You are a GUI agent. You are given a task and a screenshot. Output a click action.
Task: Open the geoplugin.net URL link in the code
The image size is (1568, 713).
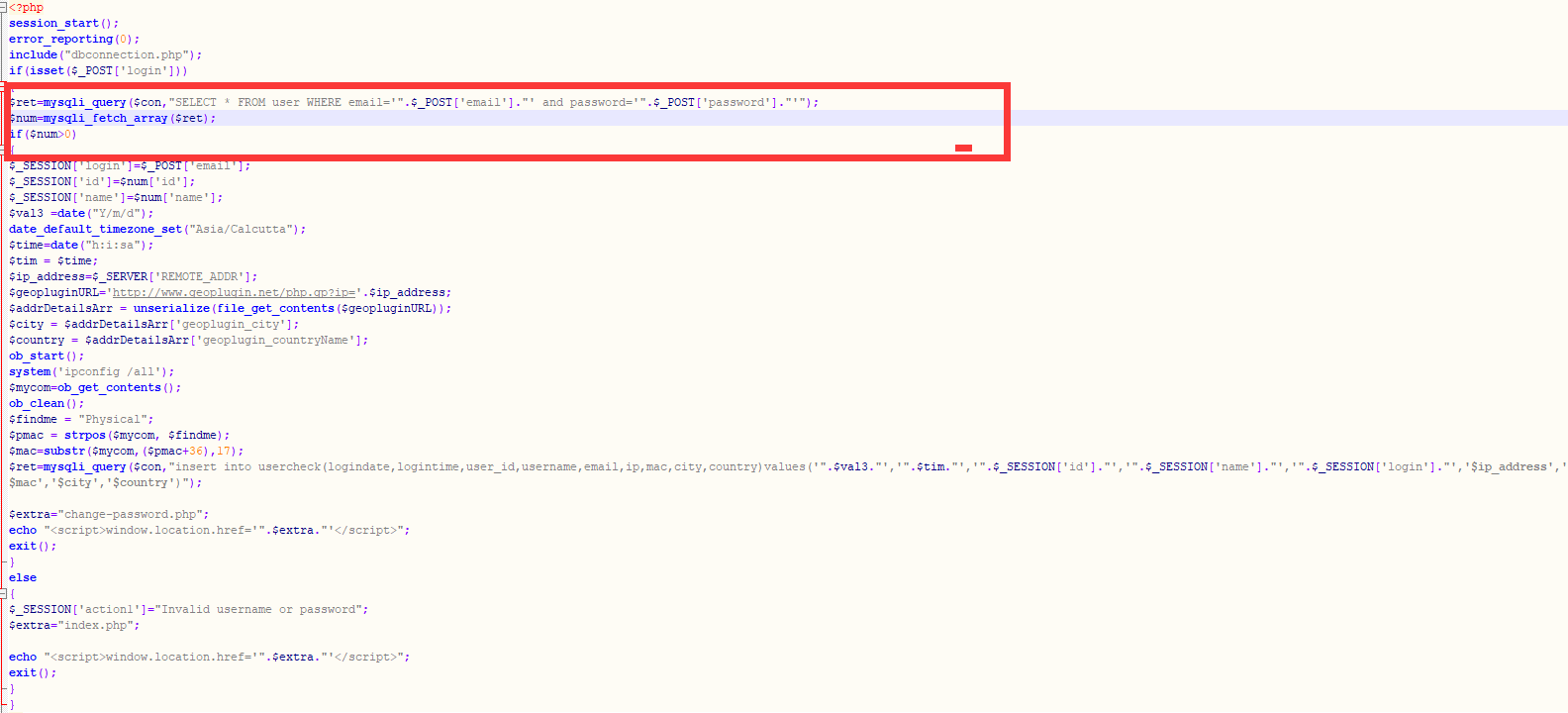point(234,293)
